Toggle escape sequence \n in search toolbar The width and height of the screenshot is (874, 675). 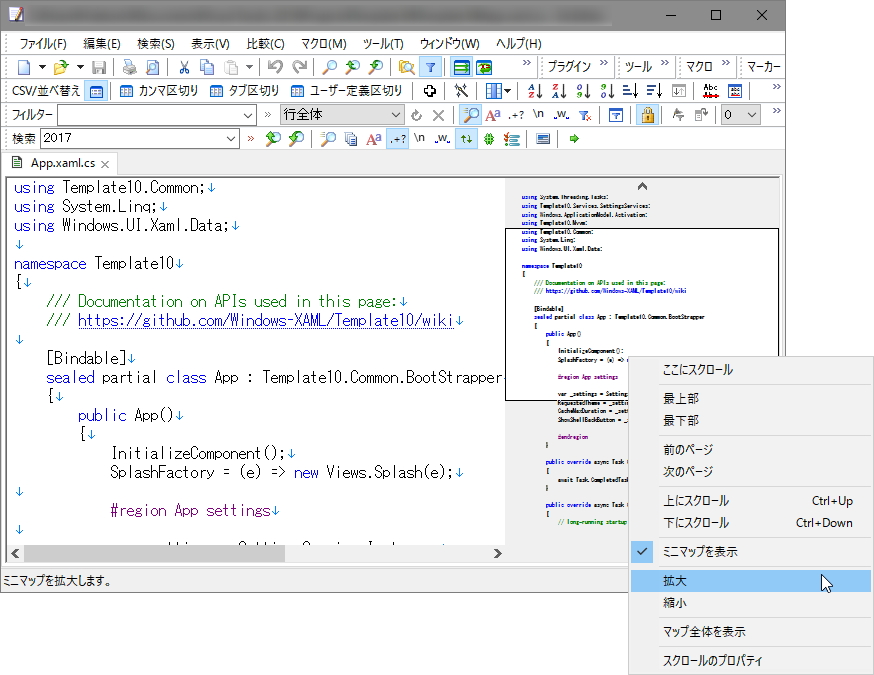point(419,138)
